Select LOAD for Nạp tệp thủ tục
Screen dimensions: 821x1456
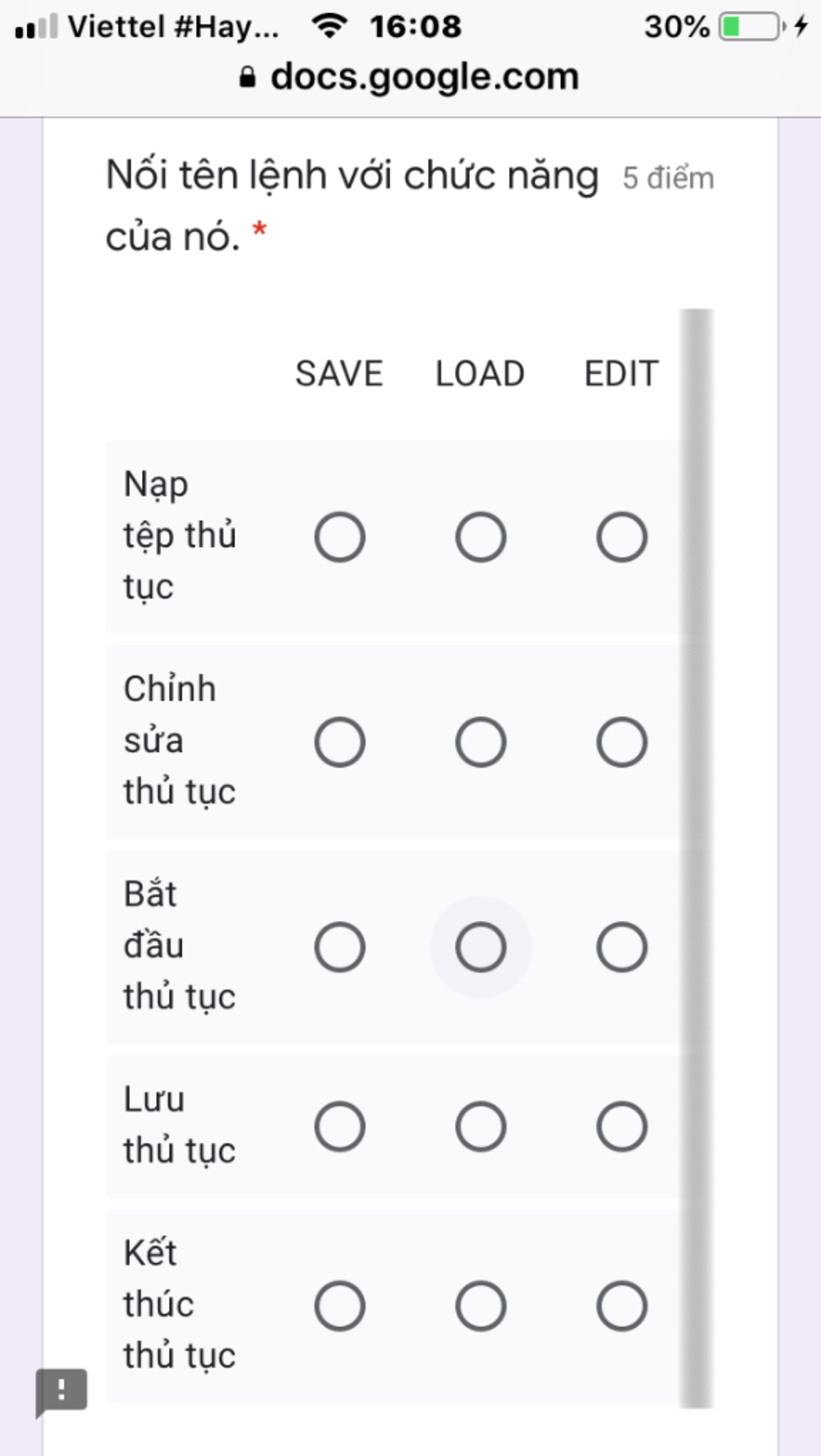(480, 537)
